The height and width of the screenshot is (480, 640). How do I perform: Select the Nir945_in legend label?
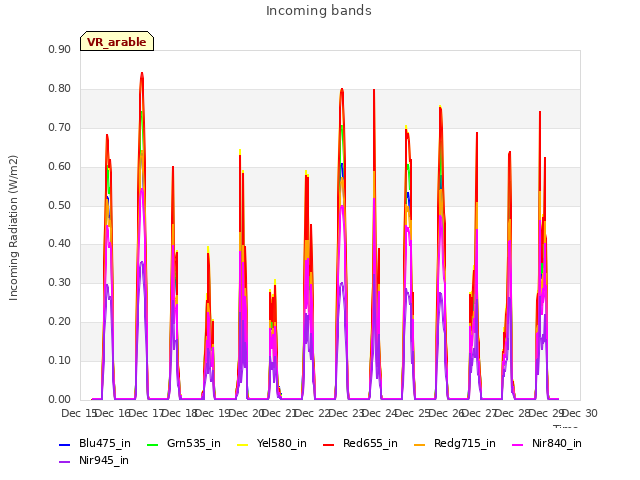tap(104, 460)
